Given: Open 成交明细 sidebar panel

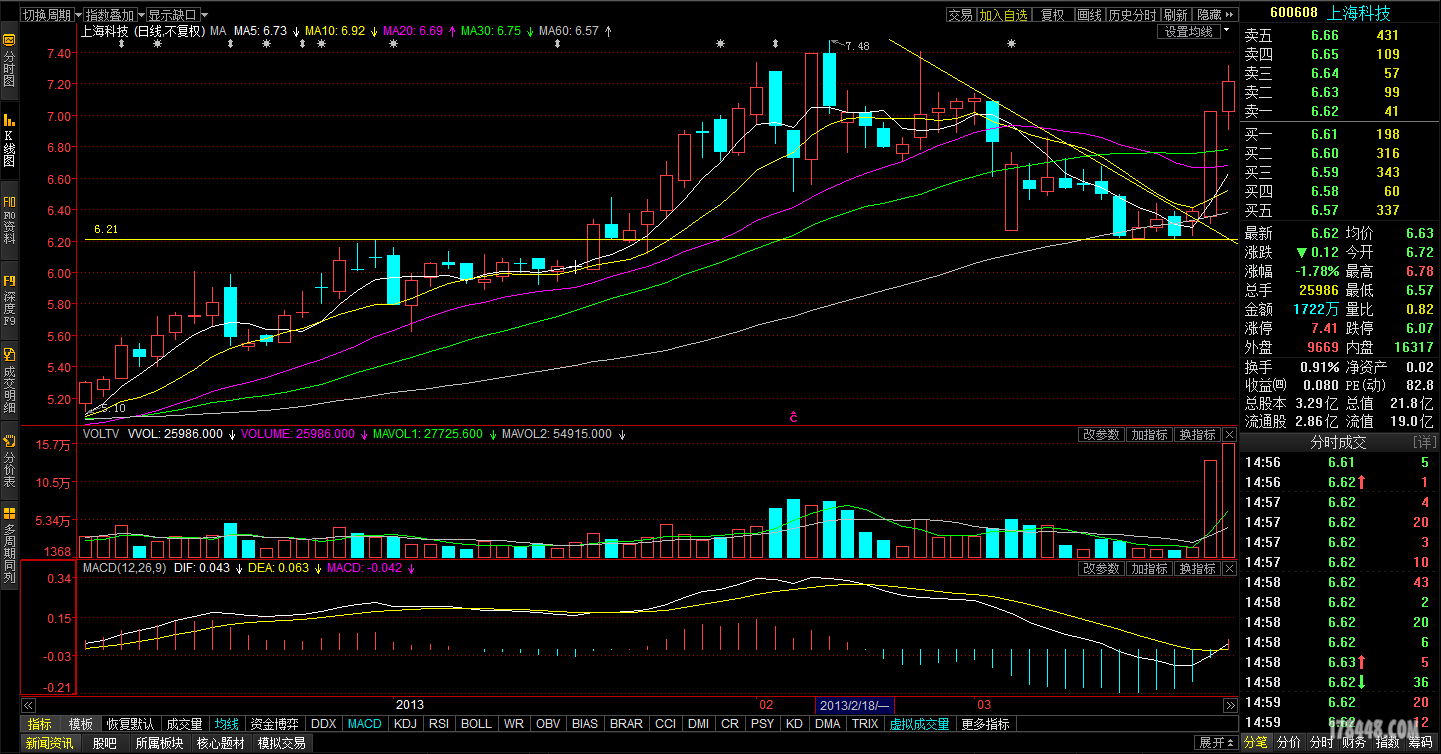Looking at the screenshot, I should pos(9,380).
